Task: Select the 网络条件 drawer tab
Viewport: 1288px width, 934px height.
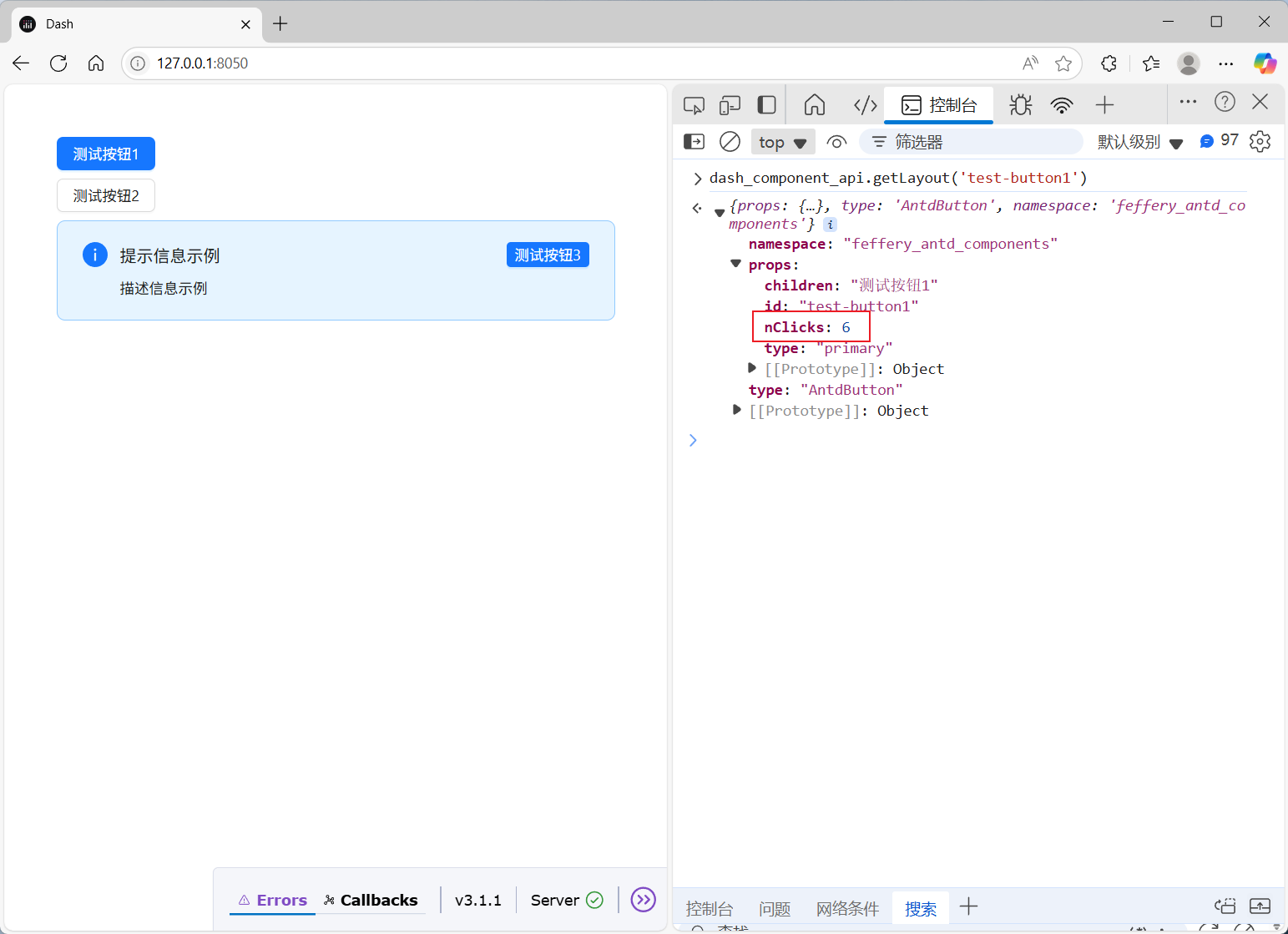Action: (x=847, y=909)
